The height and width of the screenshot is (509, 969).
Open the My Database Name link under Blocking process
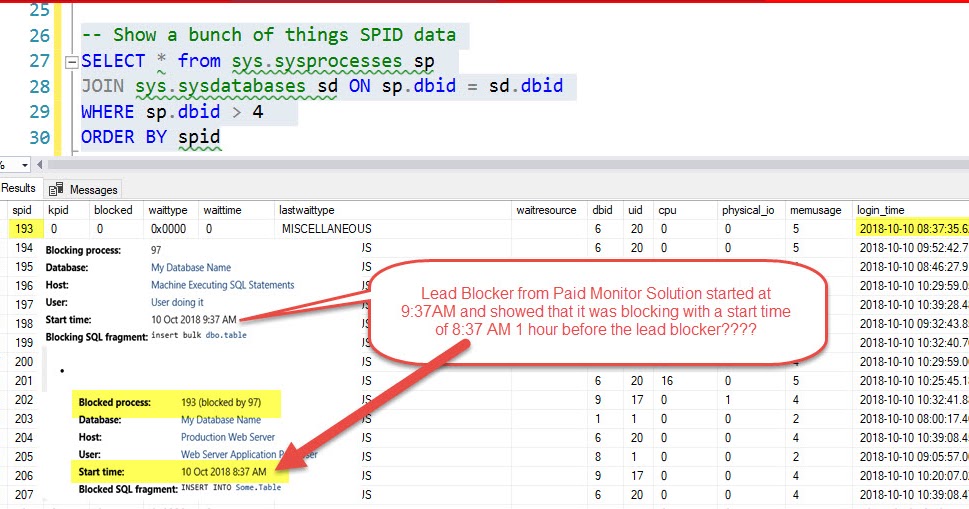191,267
